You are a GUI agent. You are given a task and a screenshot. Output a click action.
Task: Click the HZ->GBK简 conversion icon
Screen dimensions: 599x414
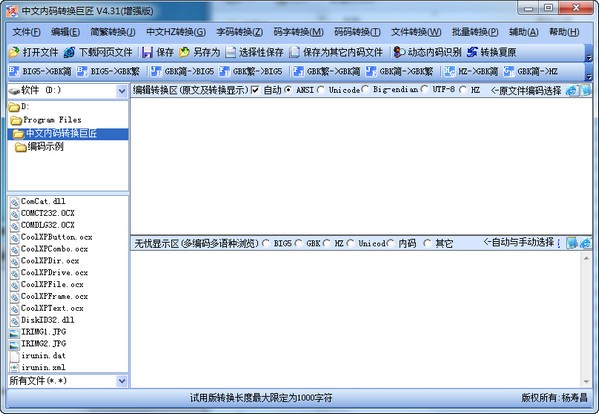pos(450,71)
